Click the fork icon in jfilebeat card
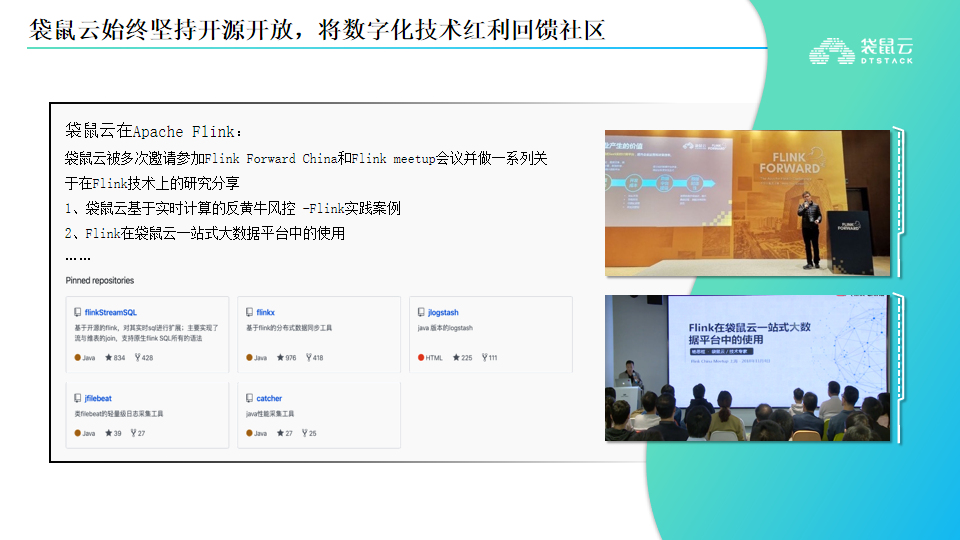Image resolution: width=960 pixels, height=540 pixels. click(133, 433)
